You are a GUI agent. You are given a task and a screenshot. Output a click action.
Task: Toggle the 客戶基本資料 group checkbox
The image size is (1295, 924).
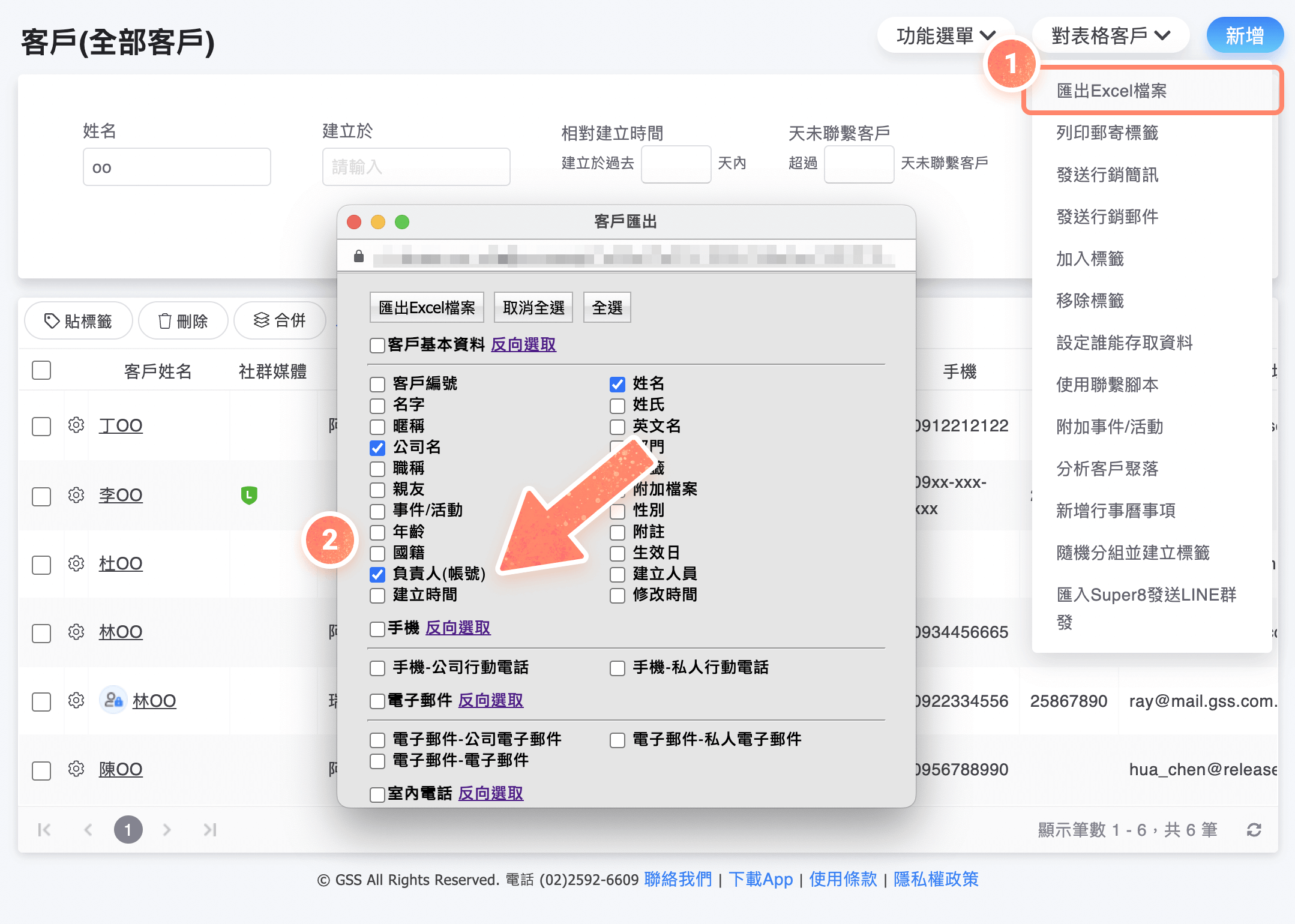377,346
